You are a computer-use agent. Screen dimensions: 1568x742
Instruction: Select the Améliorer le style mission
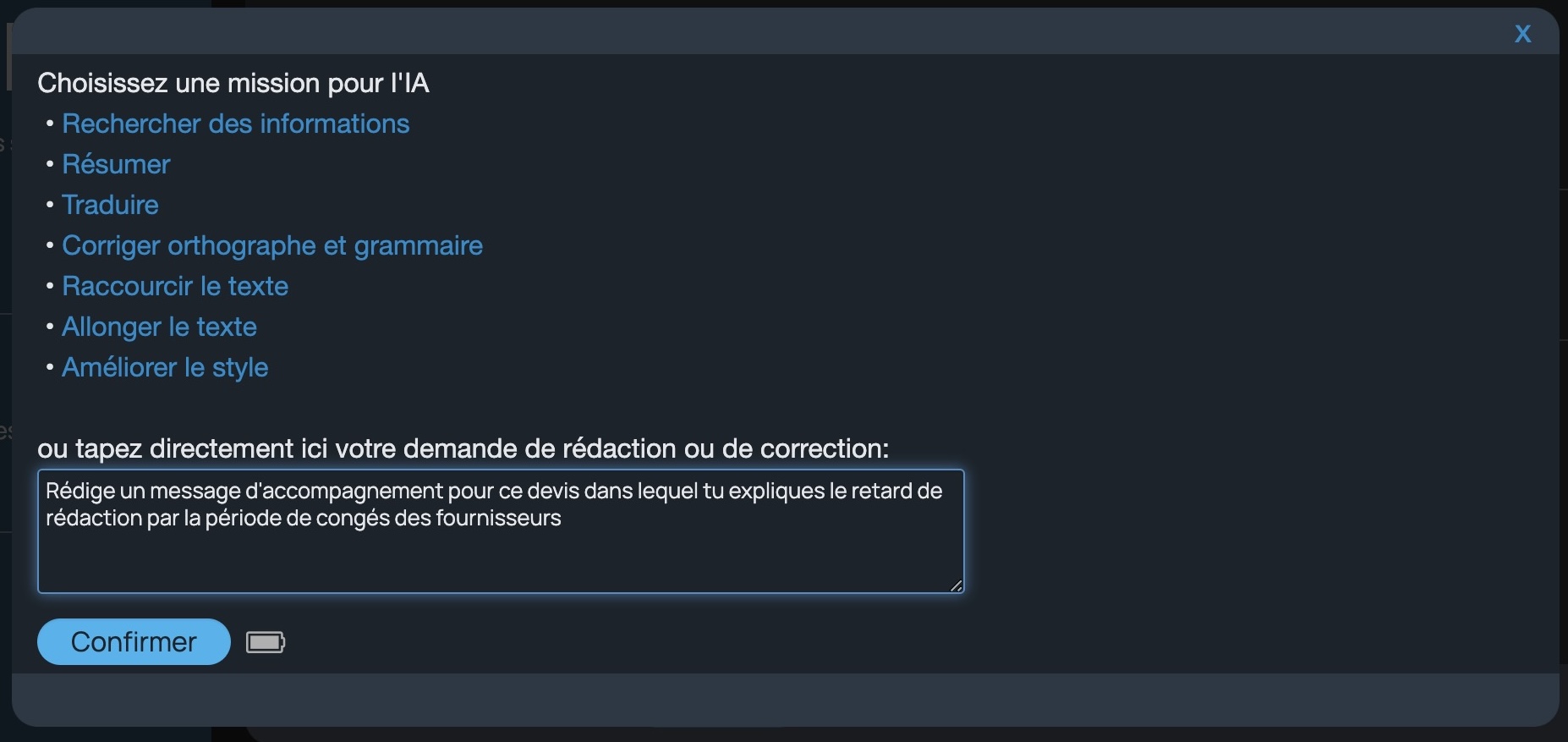point(165,367)
